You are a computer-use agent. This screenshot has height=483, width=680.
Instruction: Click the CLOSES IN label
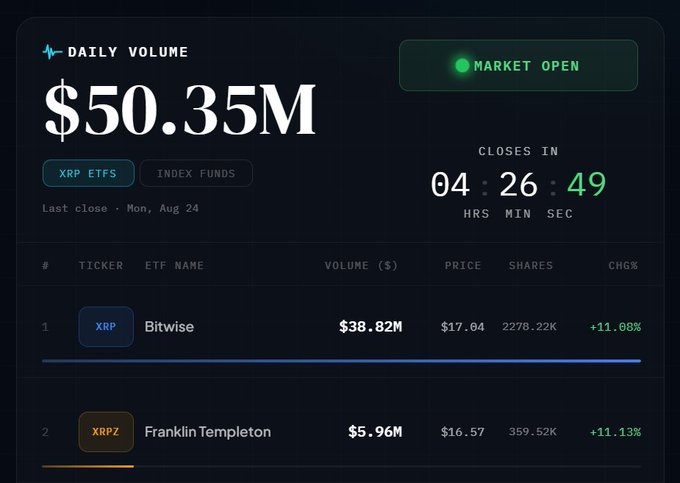(518, 151)
